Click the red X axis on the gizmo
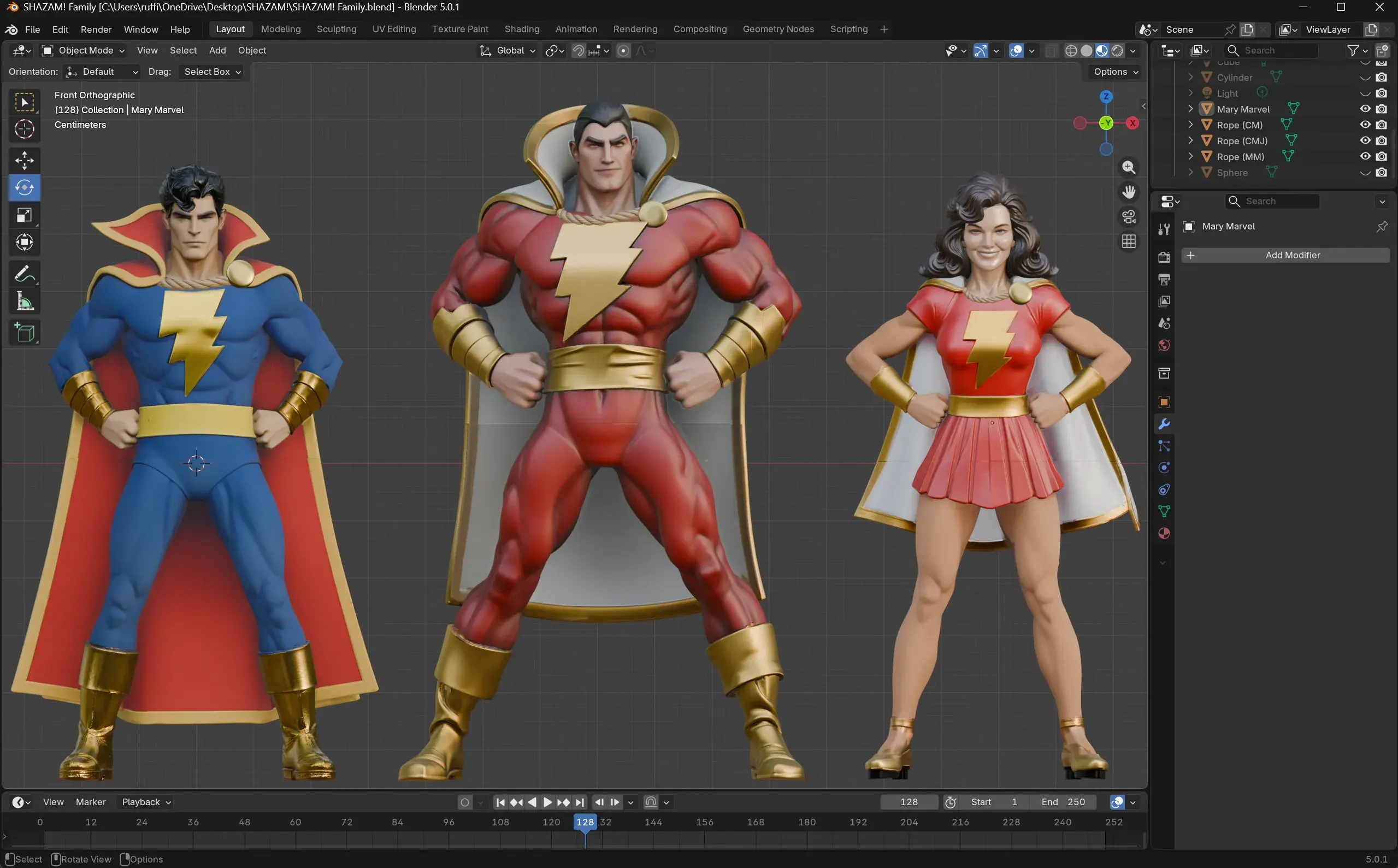Screen dimensions: 1398x868 tap(1132, 123)
